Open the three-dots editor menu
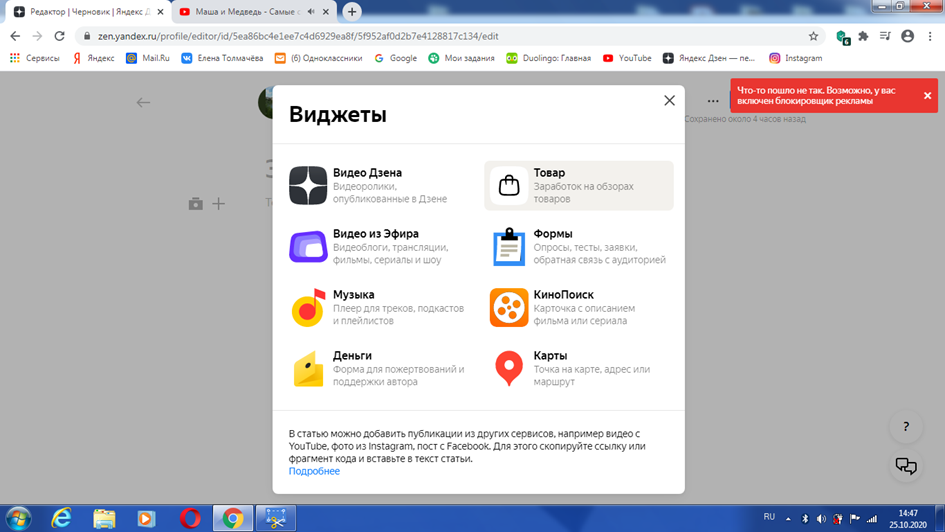The width and height of the screenshot is (945, 532). (x=713, y=101)
